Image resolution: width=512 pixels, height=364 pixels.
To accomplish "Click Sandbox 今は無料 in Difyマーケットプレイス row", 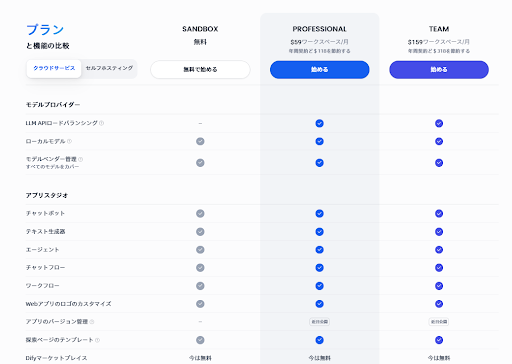I will [200, 358].
